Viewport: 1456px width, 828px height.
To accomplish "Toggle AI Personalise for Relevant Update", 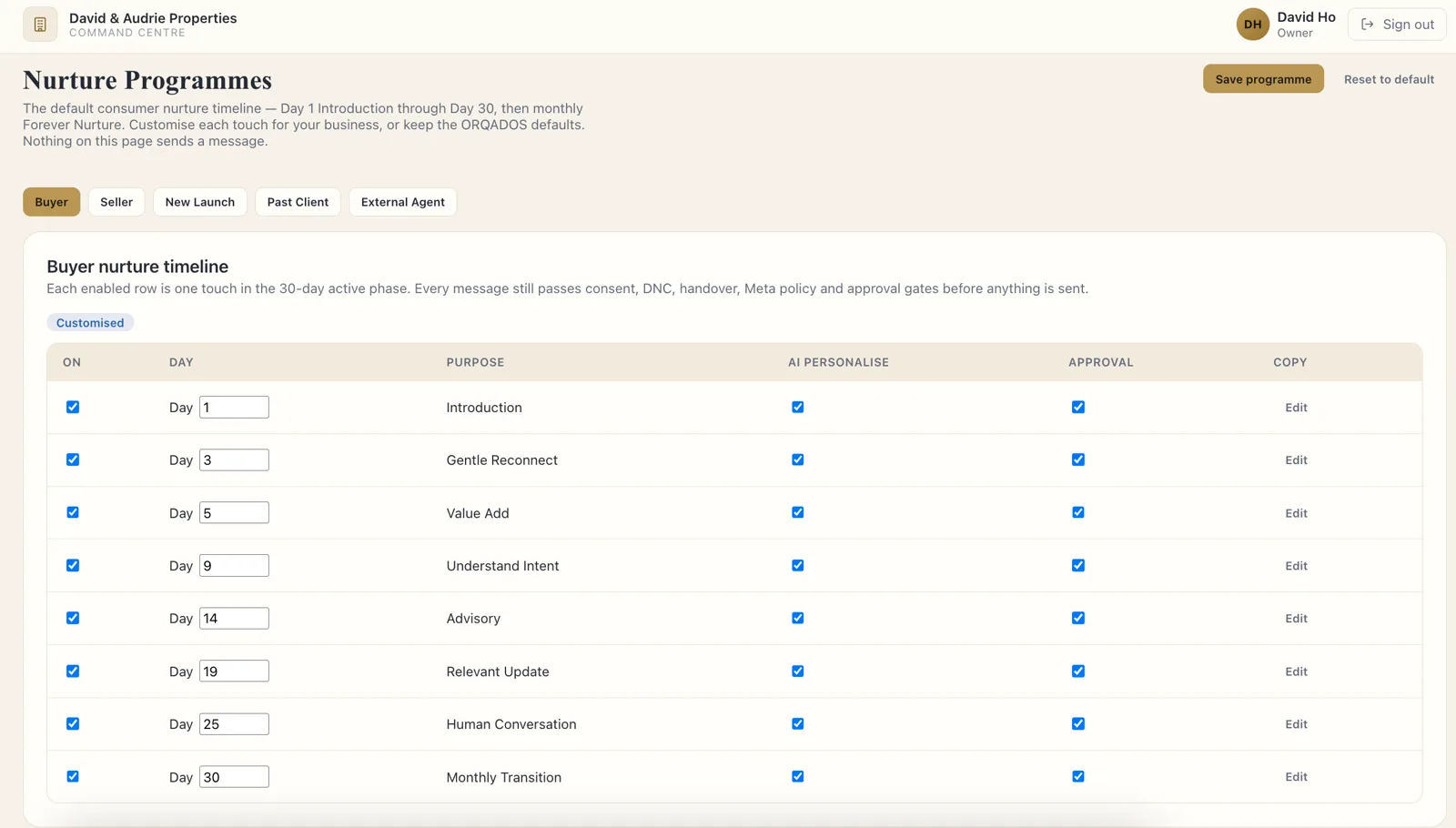I will pyautogui.click(x=798, y=671).
